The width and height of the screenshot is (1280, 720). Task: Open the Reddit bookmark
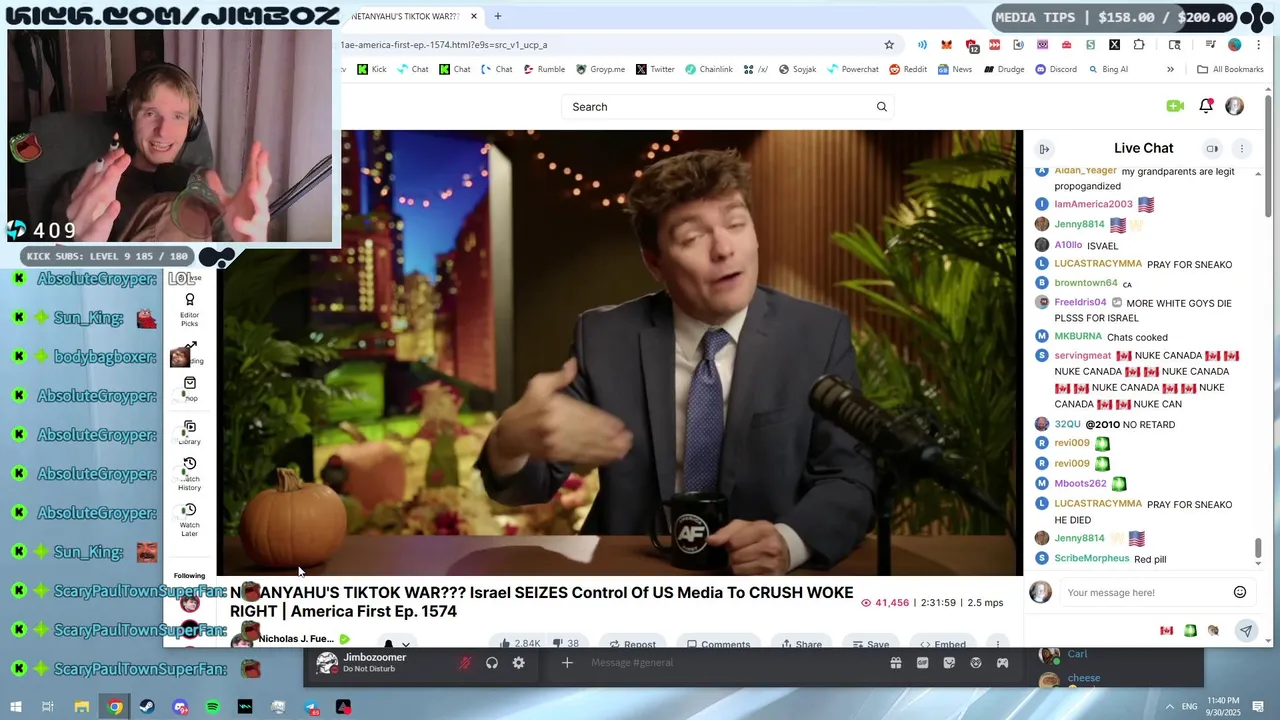pos(908,70)
